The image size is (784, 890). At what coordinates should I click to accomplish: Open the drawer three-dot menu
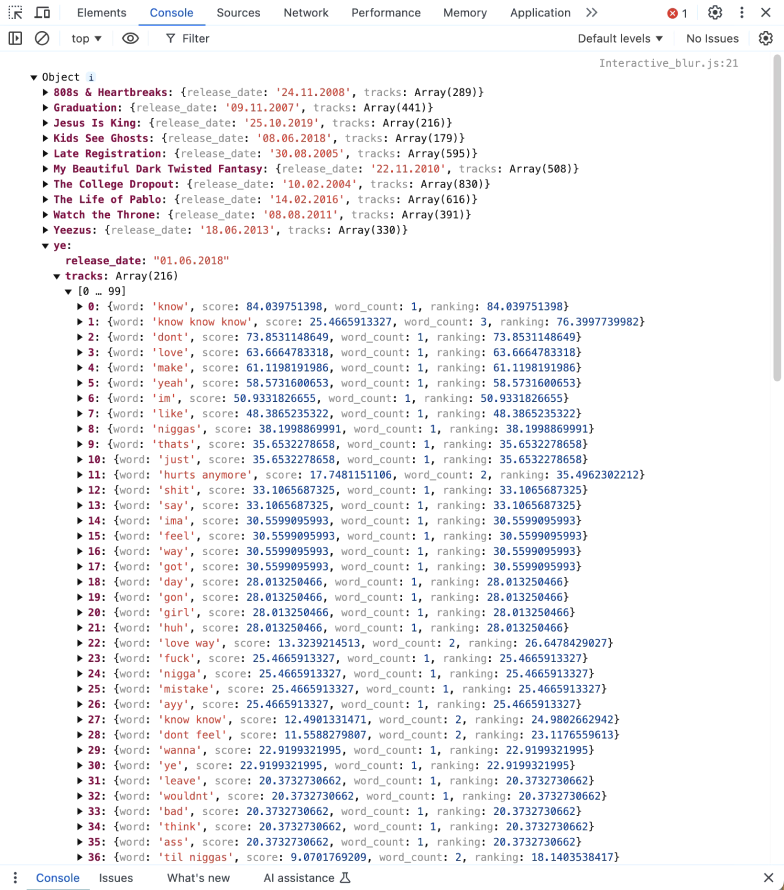[x=15, y=878]
